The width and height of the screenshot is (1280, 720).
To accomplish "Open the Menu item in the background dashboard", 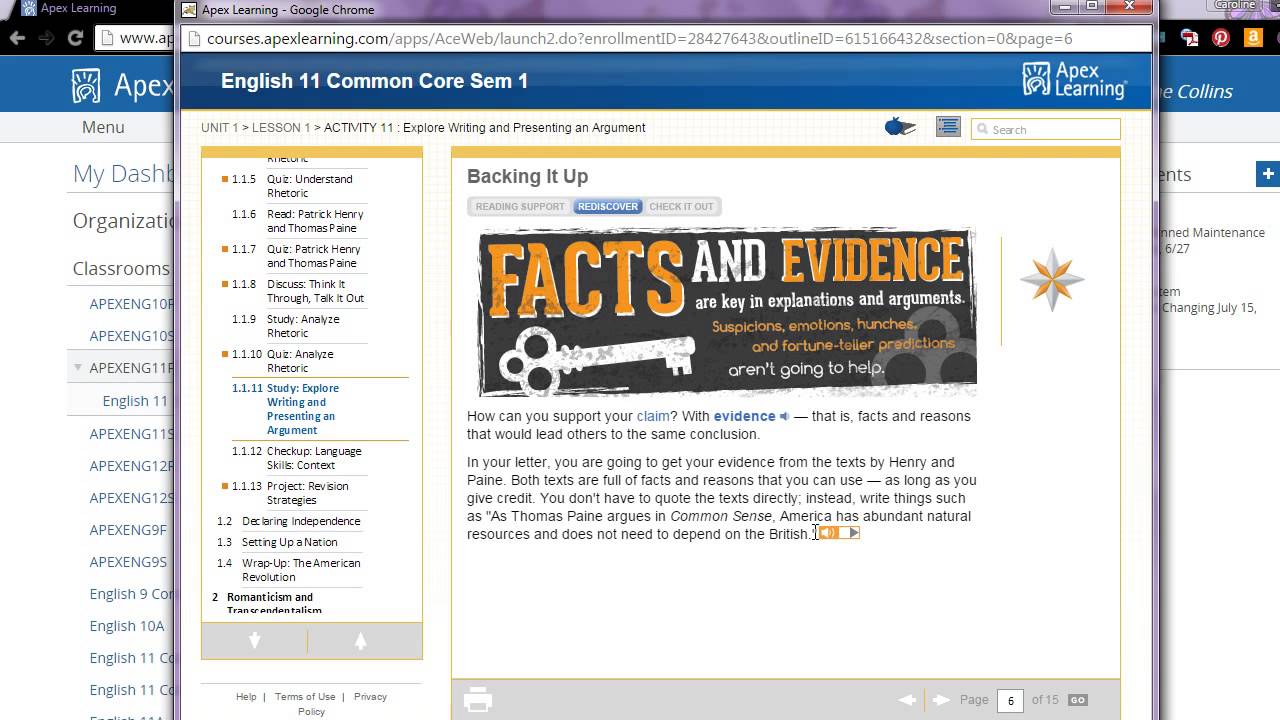I will coord(103,127).
